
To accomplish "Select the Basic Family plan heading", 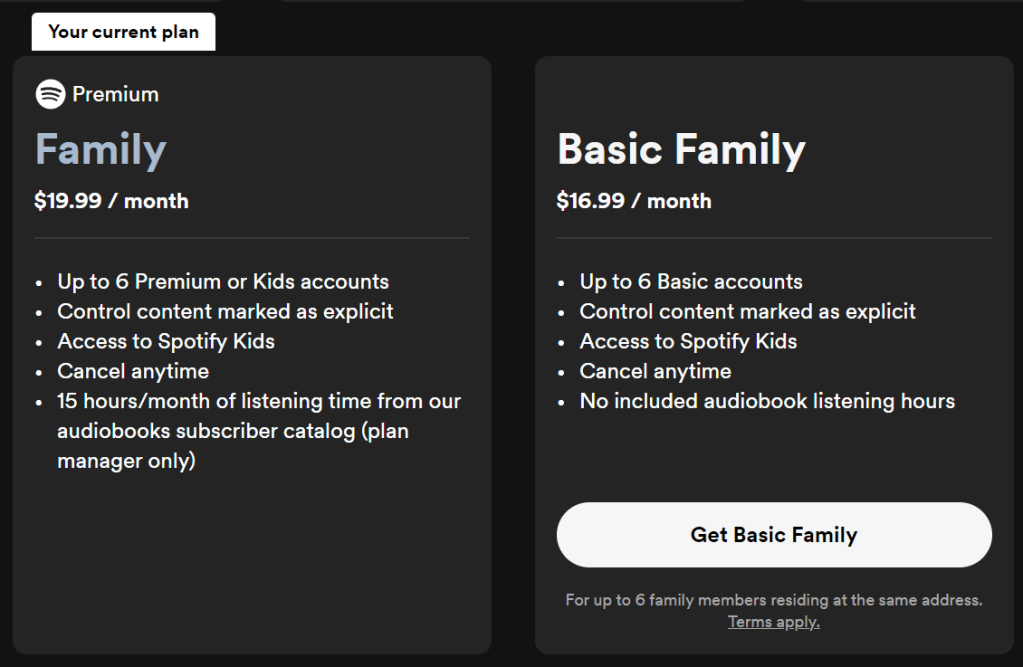I will coord(681,150).
